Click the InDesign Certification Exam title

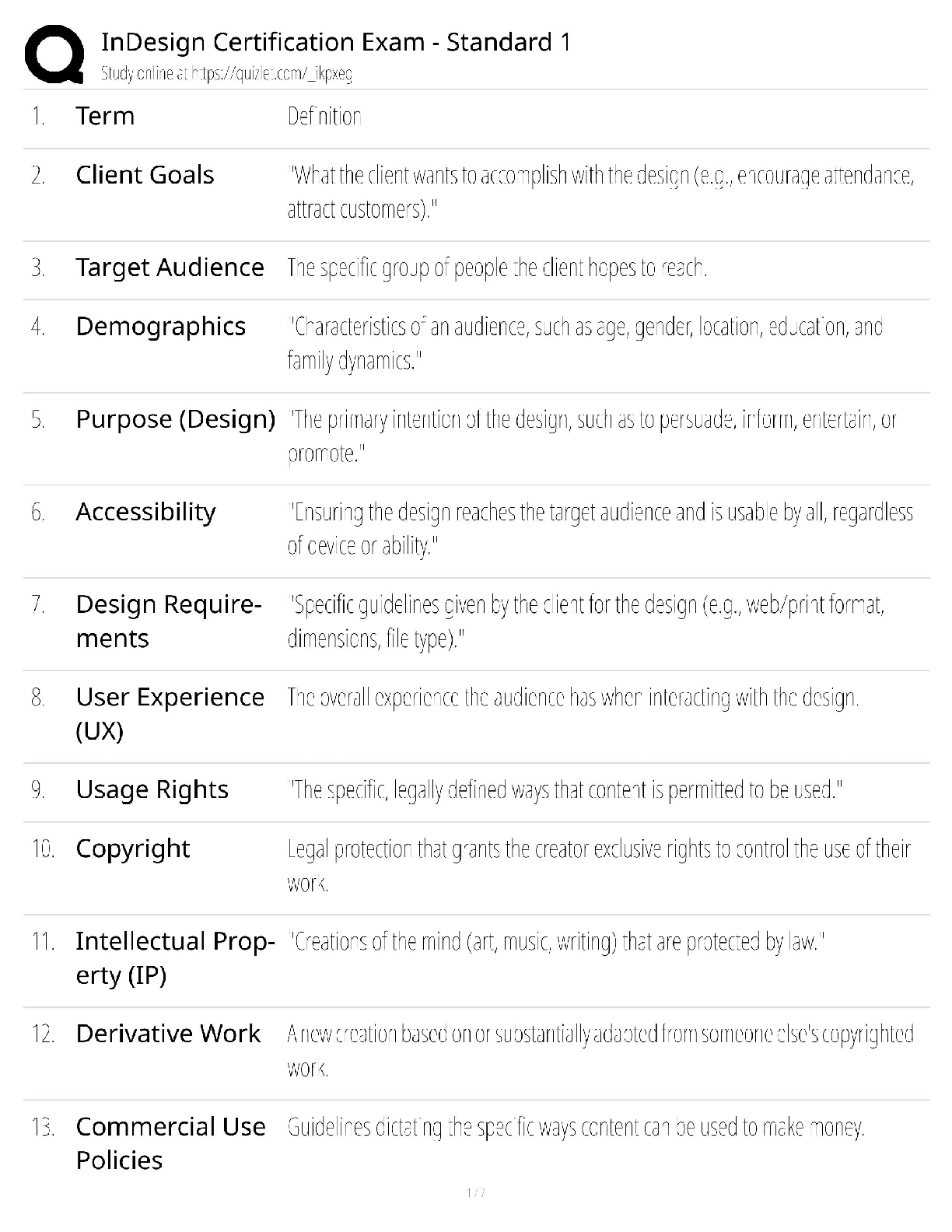(336, 42)
